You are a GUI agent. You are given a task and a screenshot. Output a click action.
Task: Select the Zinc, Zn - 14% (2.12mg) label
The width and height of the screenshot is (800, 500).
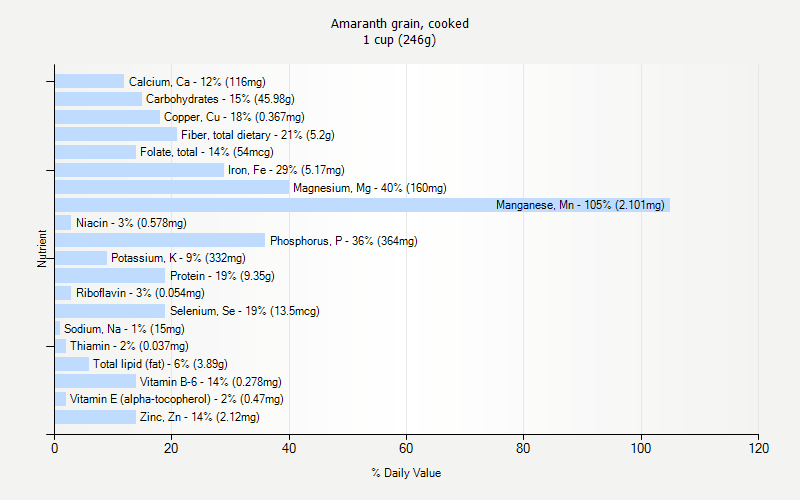(199, 417)
